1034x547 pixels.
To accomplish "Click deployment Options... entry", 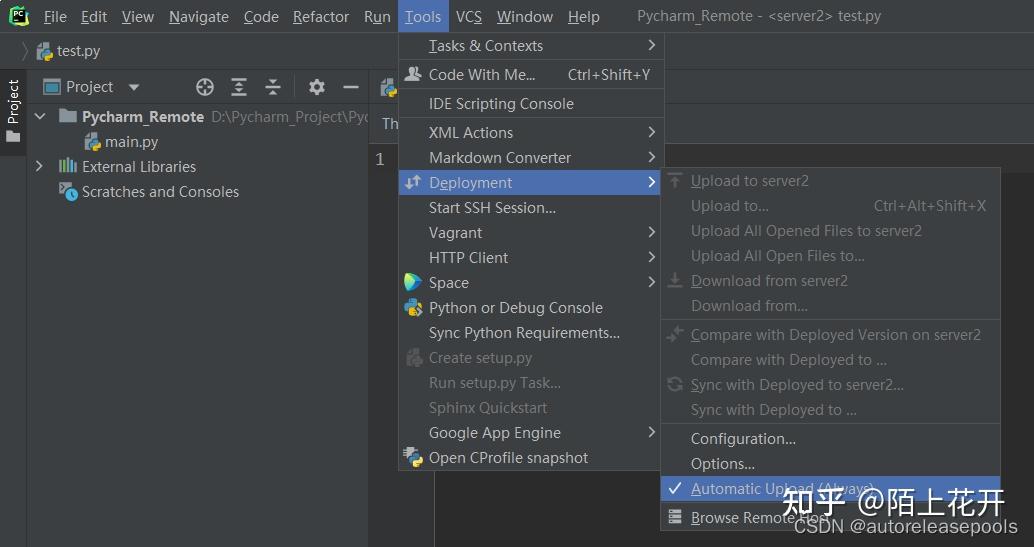I will 722,464.
